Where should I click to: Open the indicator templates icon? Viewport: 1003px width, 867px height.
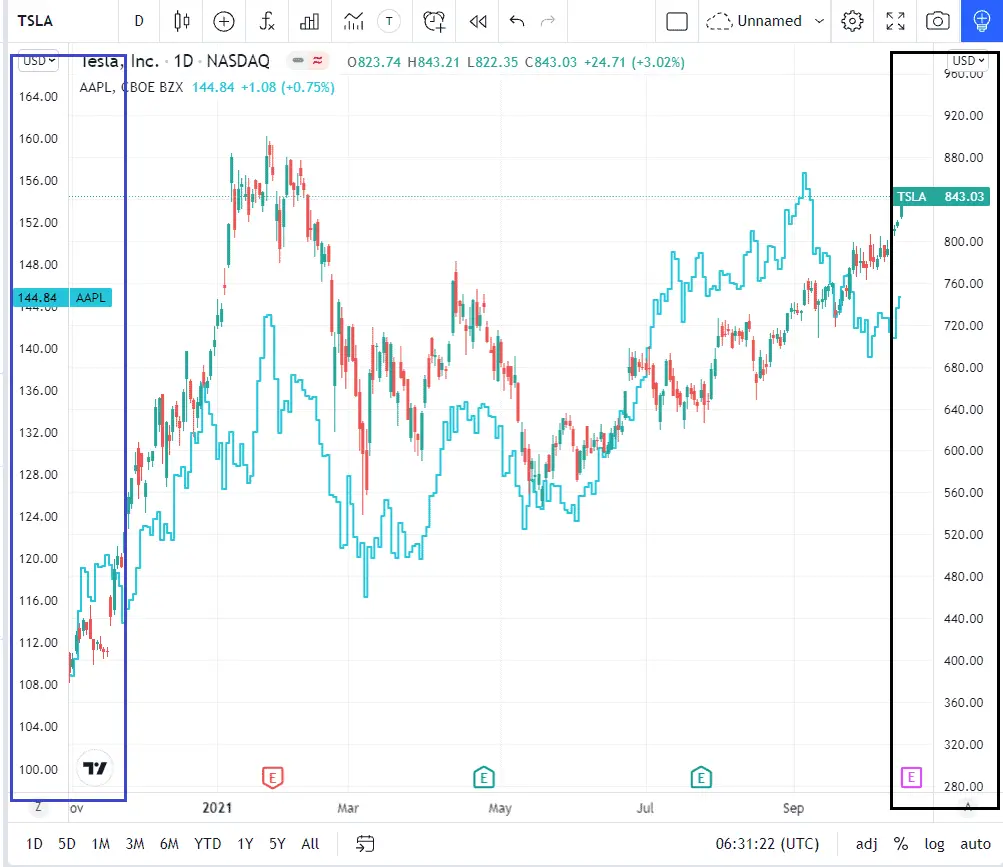pyautogui.click(x=353, y=21)
